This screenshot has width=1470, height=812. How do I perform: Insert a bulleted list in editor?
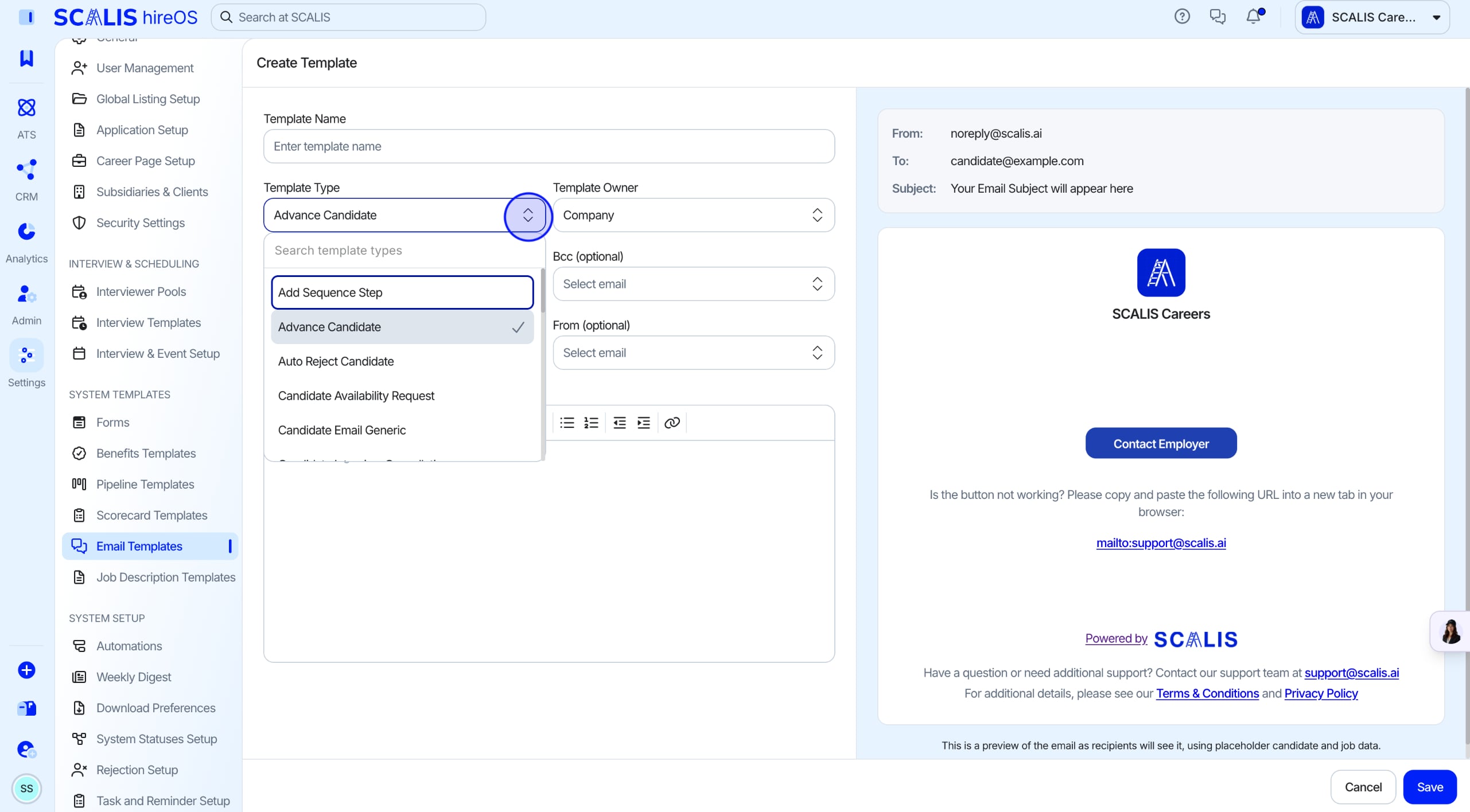coord(567,423)
